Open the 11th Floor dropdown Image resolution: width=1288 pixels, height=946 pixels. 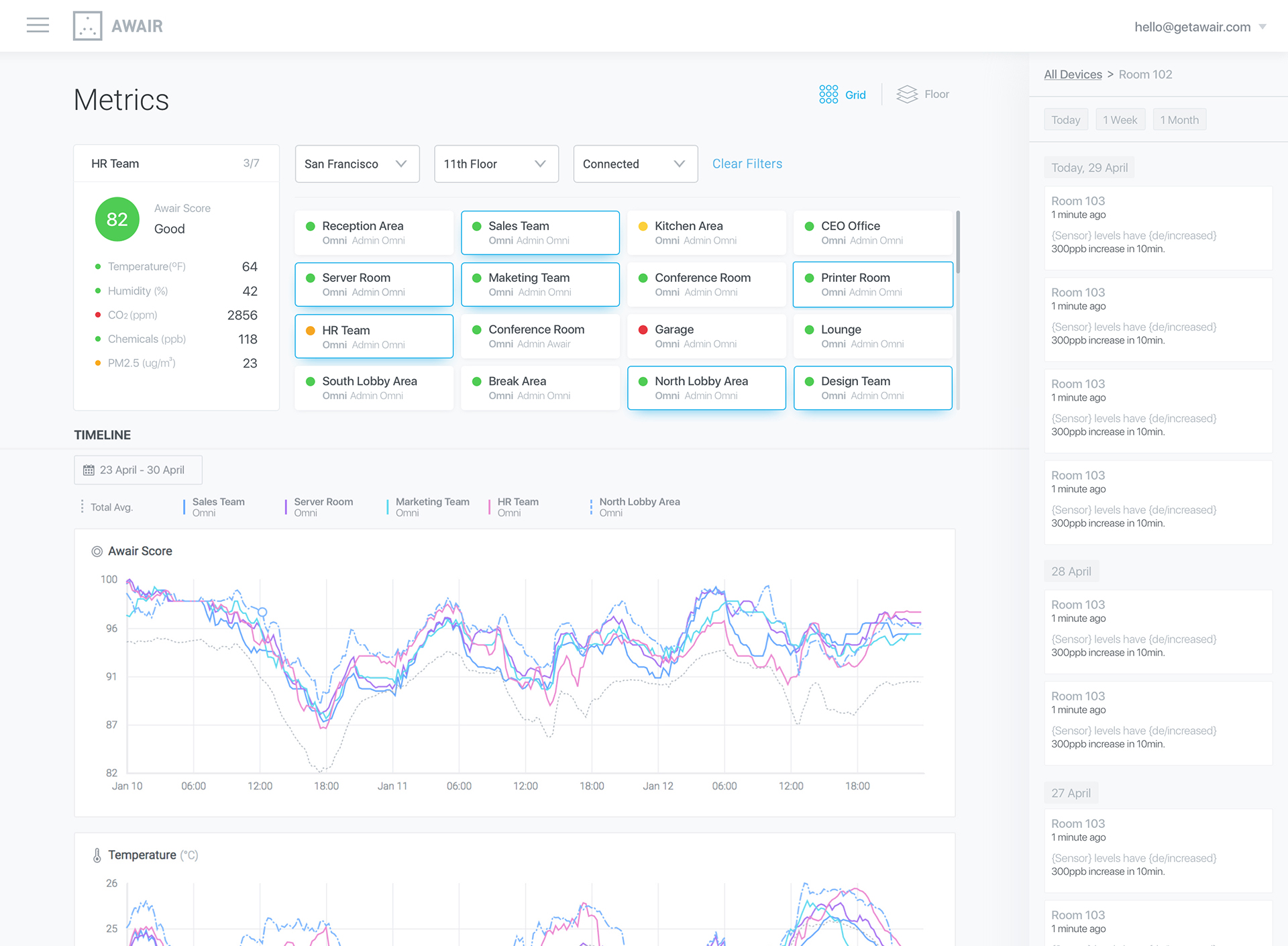point(496,164)
